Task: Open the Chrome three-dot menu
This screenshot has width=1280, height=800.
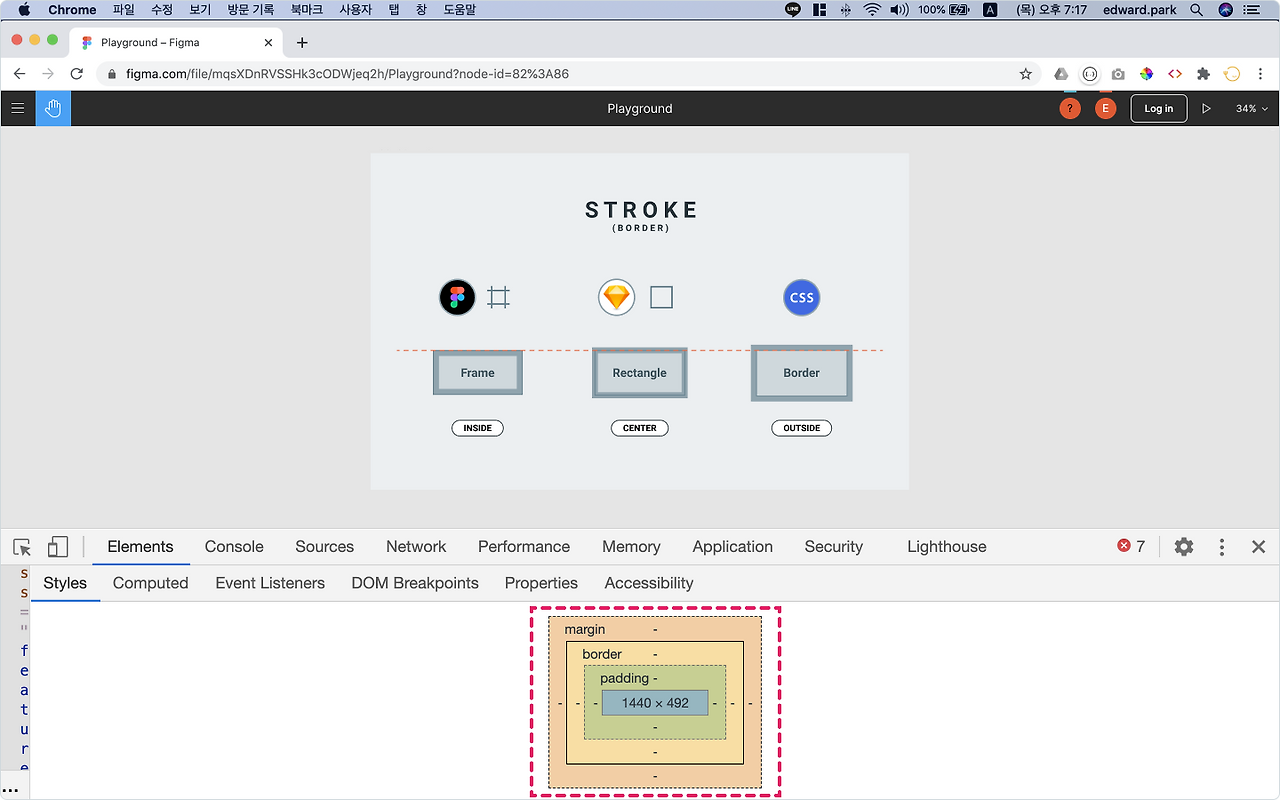Action: coord(1260,74)
